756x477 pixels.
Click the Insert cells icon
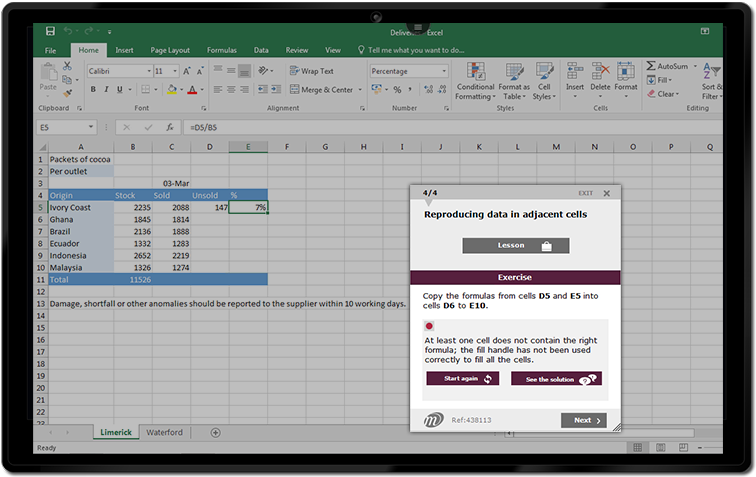[575, 77]
